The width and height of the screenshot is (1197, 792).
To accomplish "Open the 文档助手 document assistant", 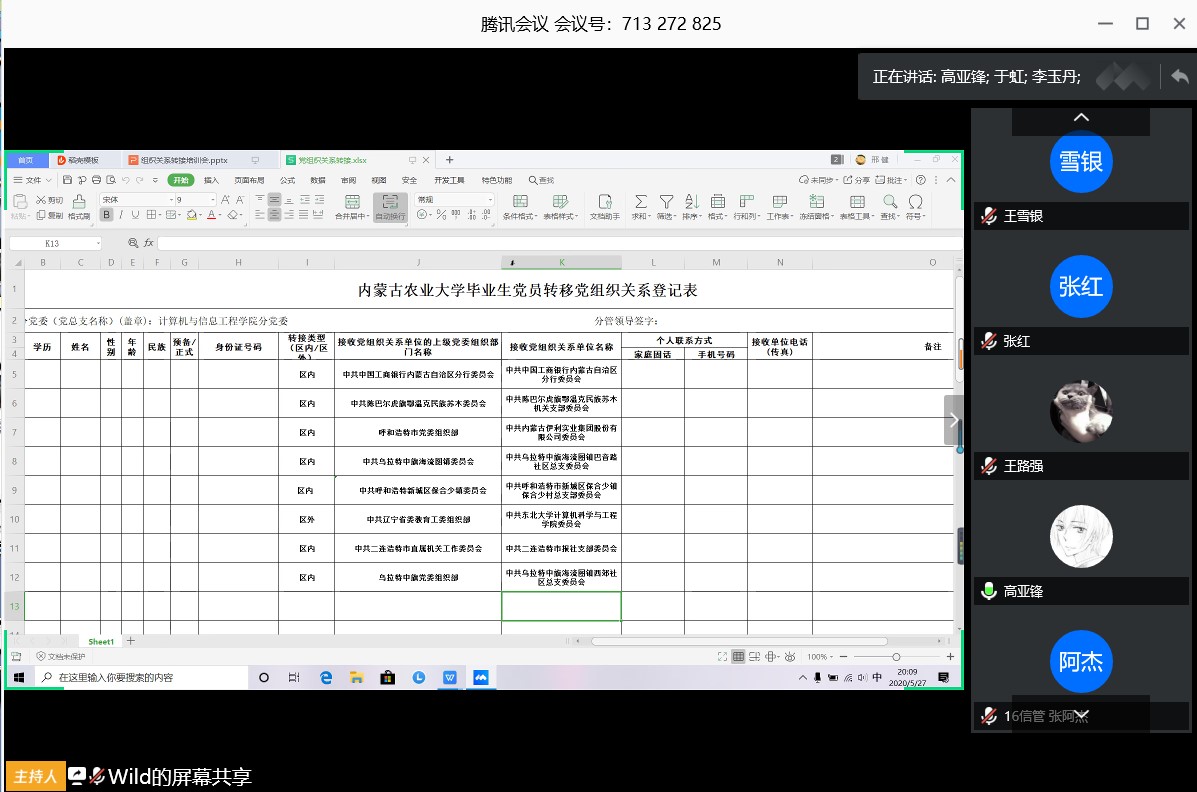I will point(604,202).
